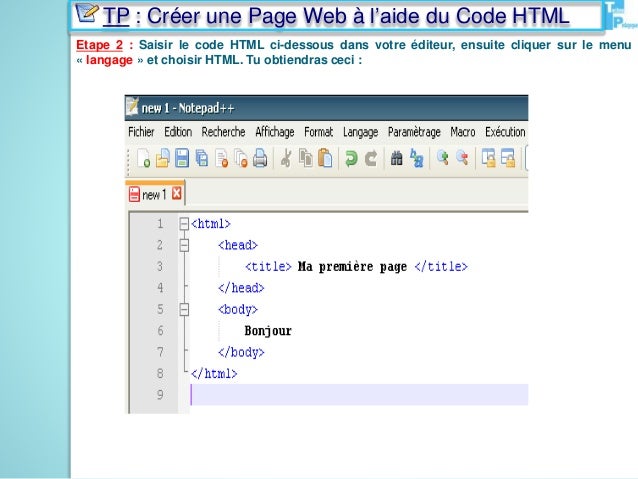Click the notepad pencil icon beside TP heading
This screenshot has height=479, width=638.
point(87,13)
